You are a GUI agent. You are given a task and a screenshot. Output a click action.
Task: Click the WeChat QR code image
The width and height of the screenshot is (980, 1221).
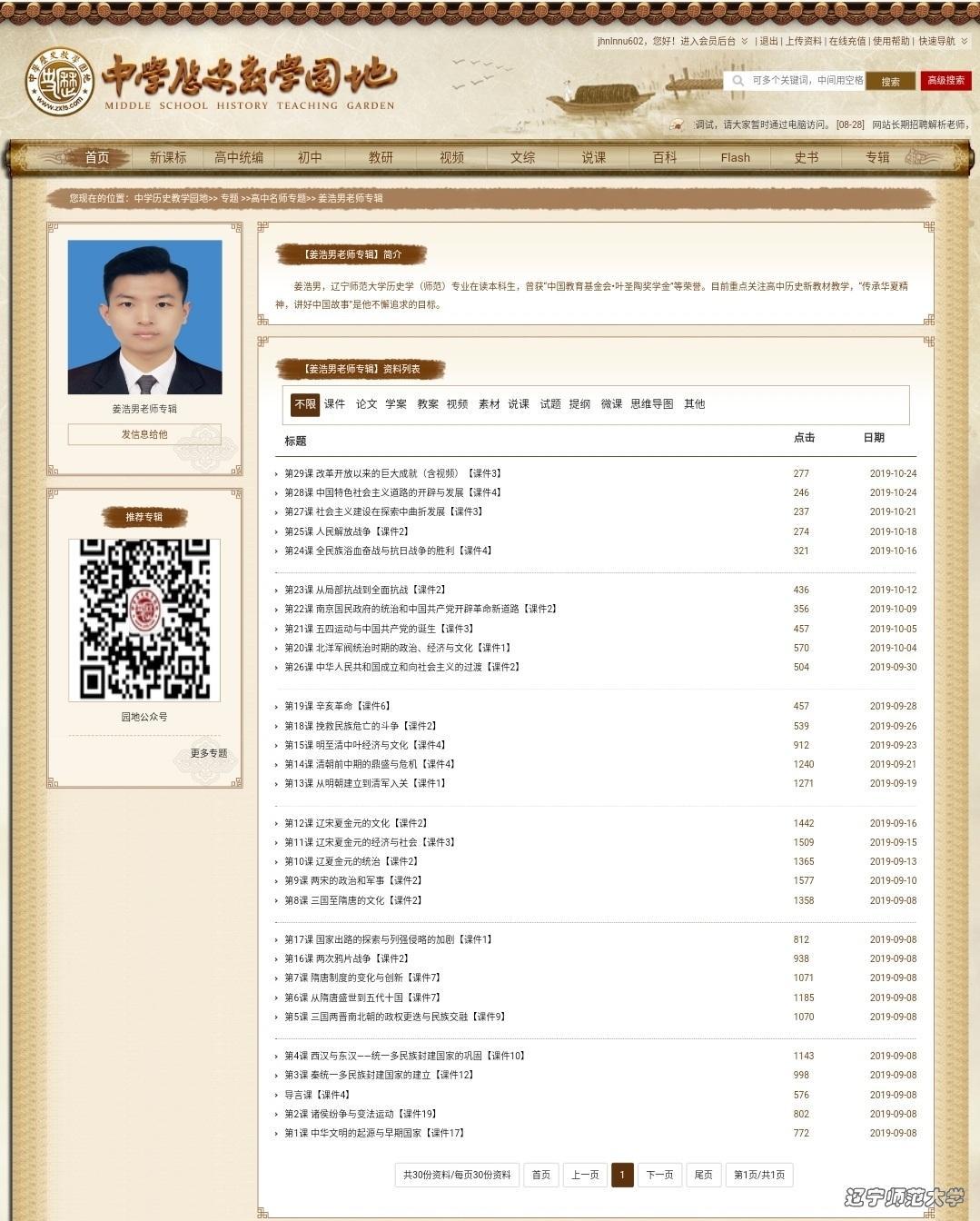(x=144, y=620)
